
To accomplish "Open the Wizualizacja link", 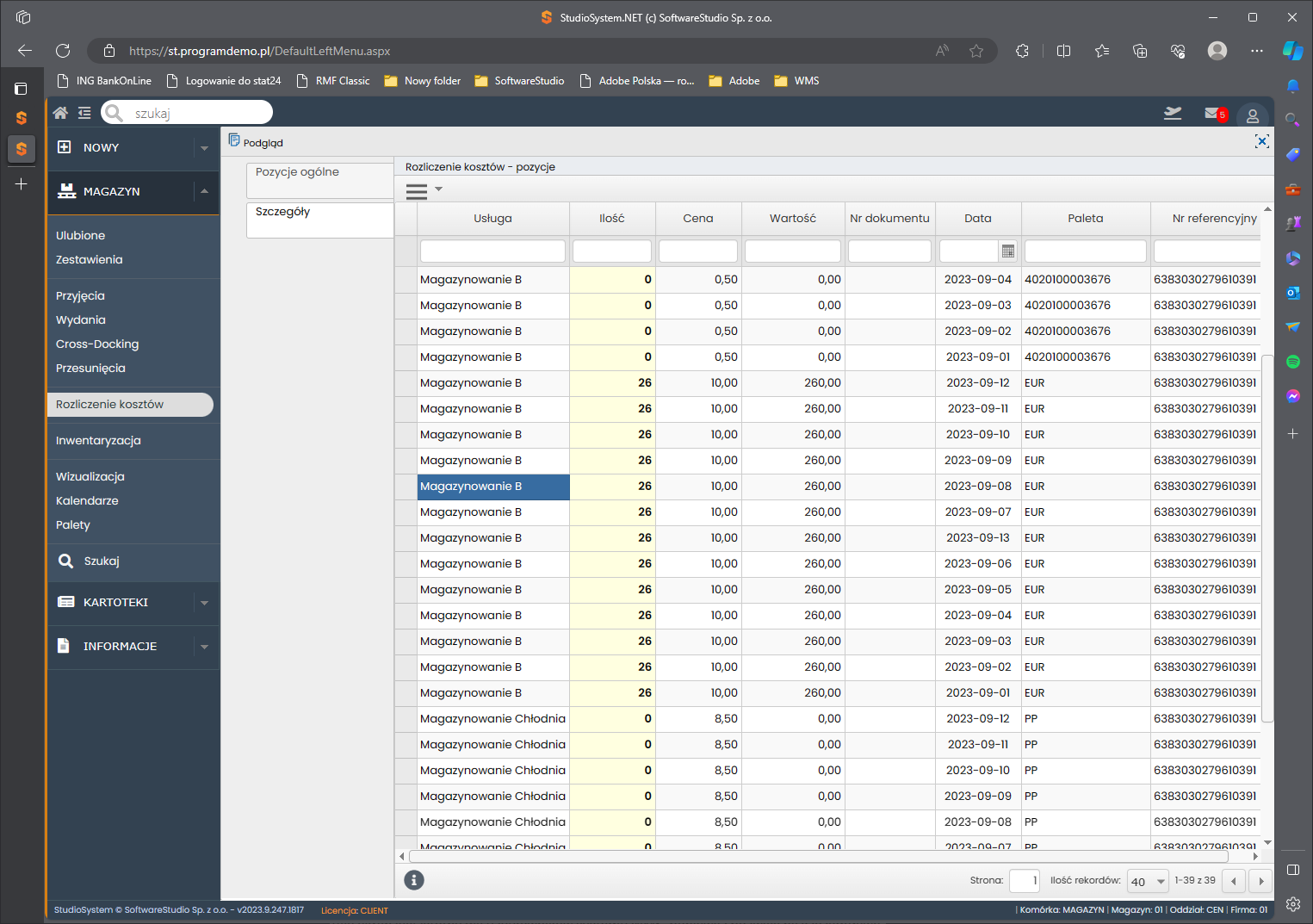I will pos(90,476).
